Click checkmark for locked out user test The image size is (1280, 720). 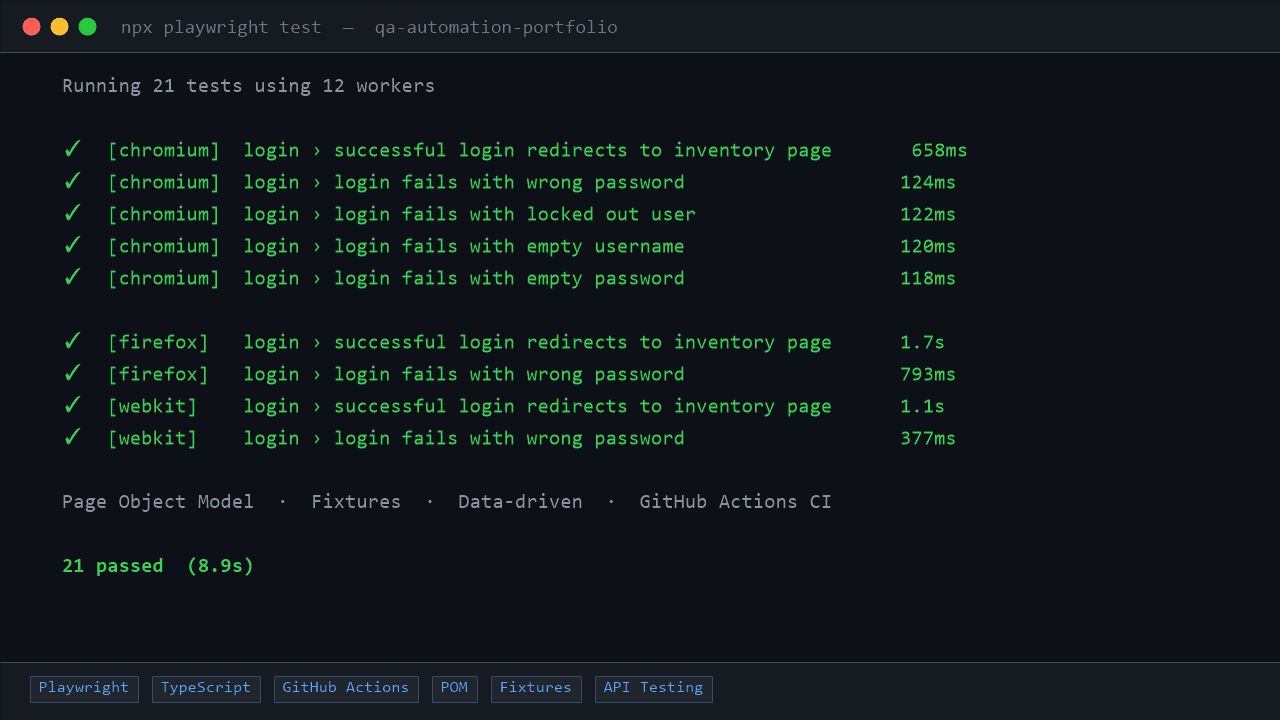(72, 214)
